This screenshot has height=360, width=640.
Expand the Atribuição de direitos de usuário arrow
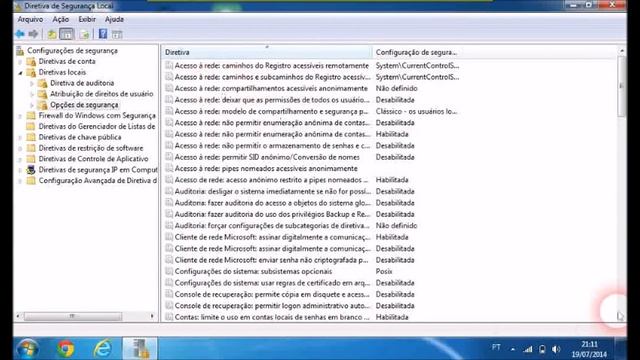(x=32, y=94)
